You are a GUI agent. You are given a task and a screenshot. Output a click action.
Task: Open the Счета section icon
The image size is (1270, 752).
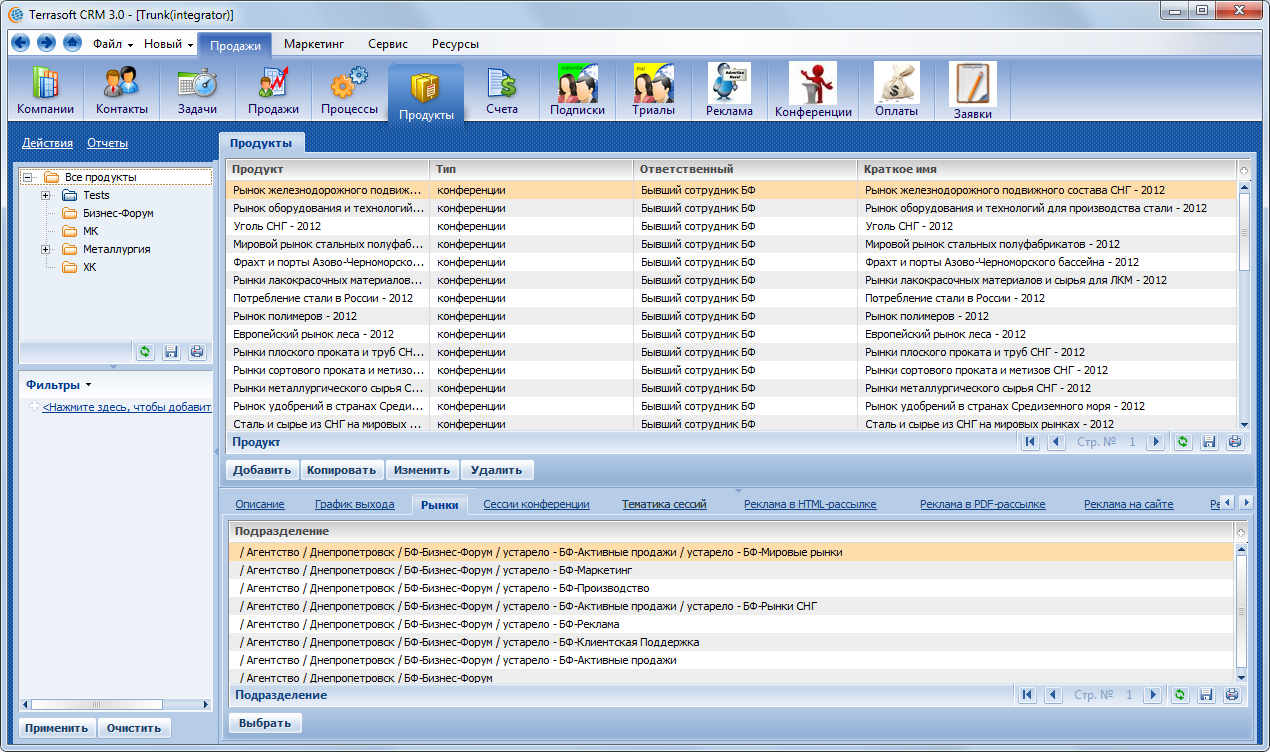pyautogui.click(x=502, y=92)
